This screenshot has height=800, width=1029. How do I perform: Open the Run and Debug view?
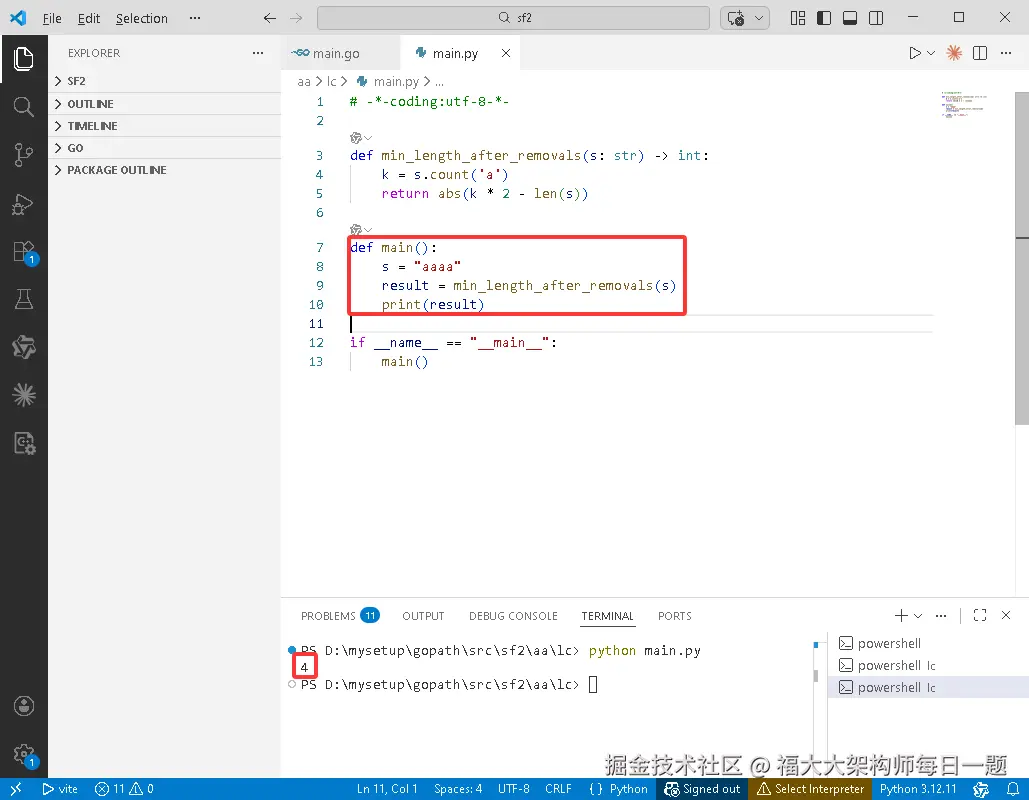click(24, 204)
